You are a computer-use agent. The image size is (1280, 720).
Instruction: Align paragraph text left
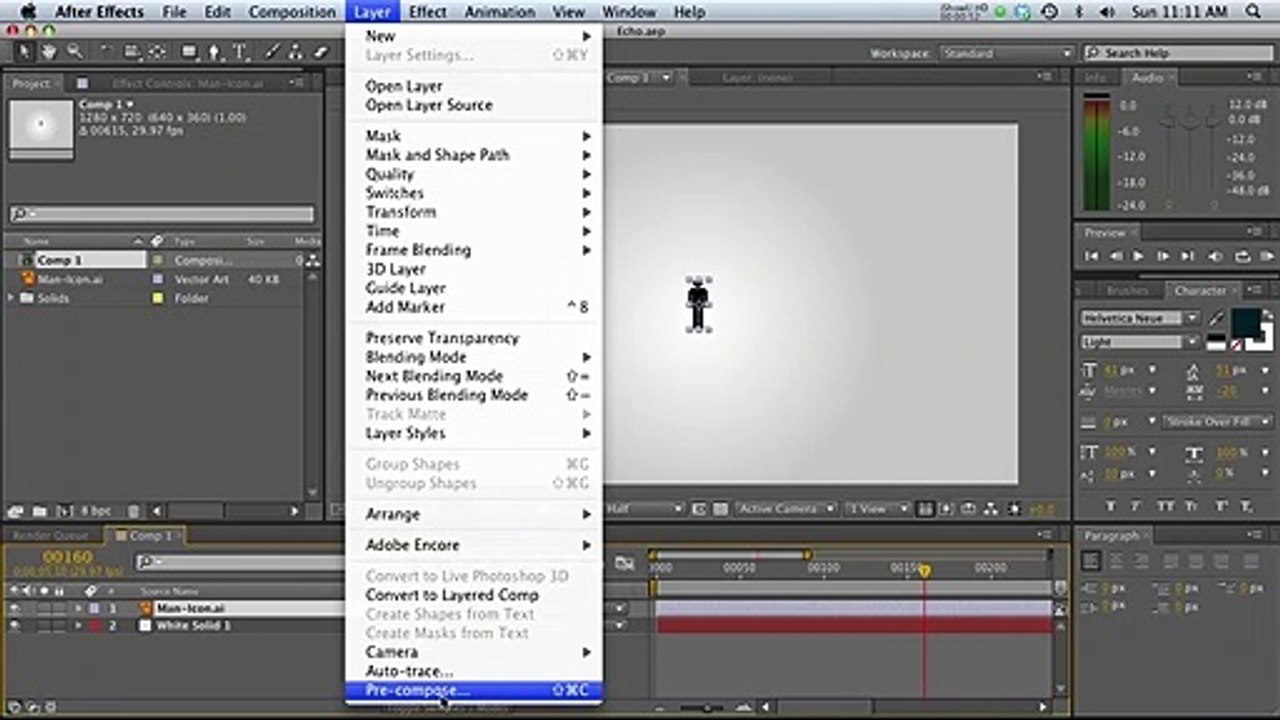(x=1091, y=562)
